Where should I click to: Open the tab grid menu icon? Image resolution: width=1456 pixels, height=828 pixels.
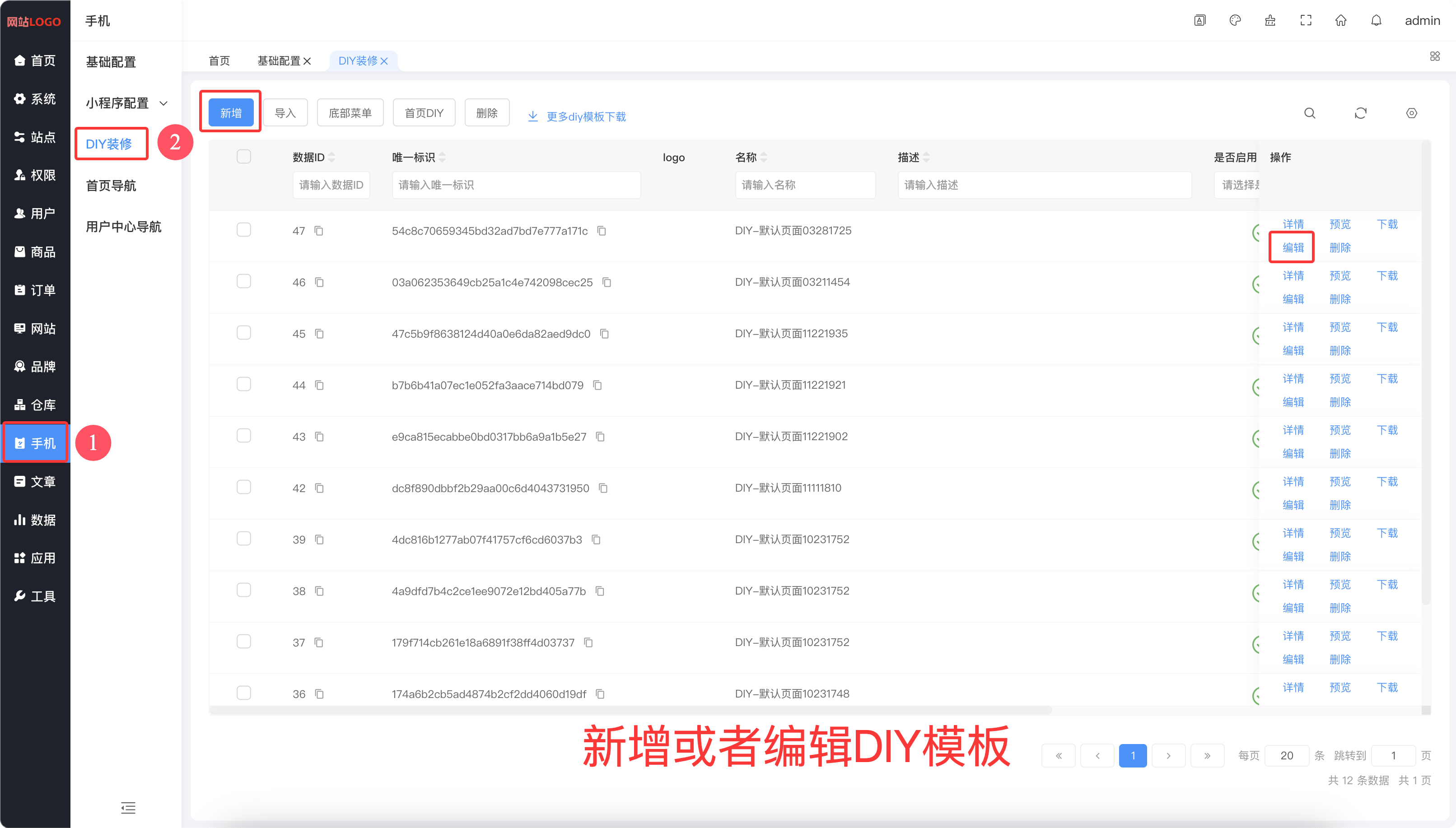(1434, 56)
